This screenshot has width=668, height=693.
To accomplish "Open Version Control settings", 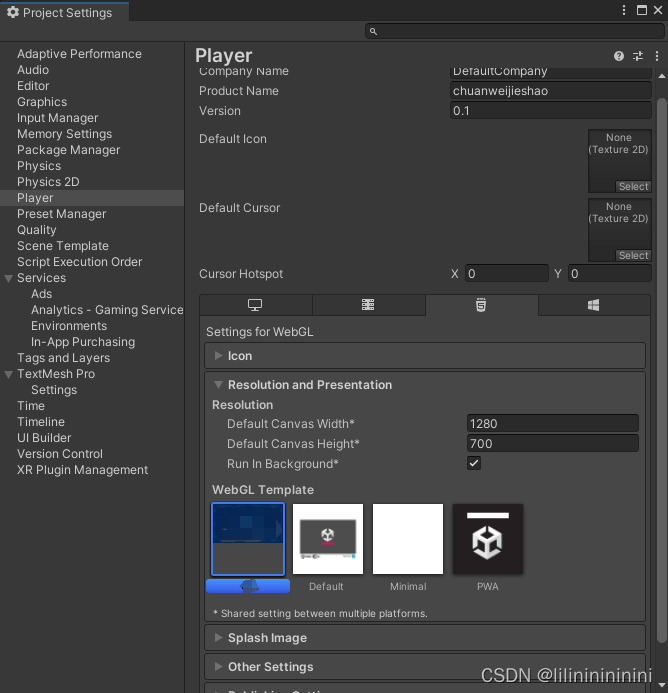I will (60, 454).
